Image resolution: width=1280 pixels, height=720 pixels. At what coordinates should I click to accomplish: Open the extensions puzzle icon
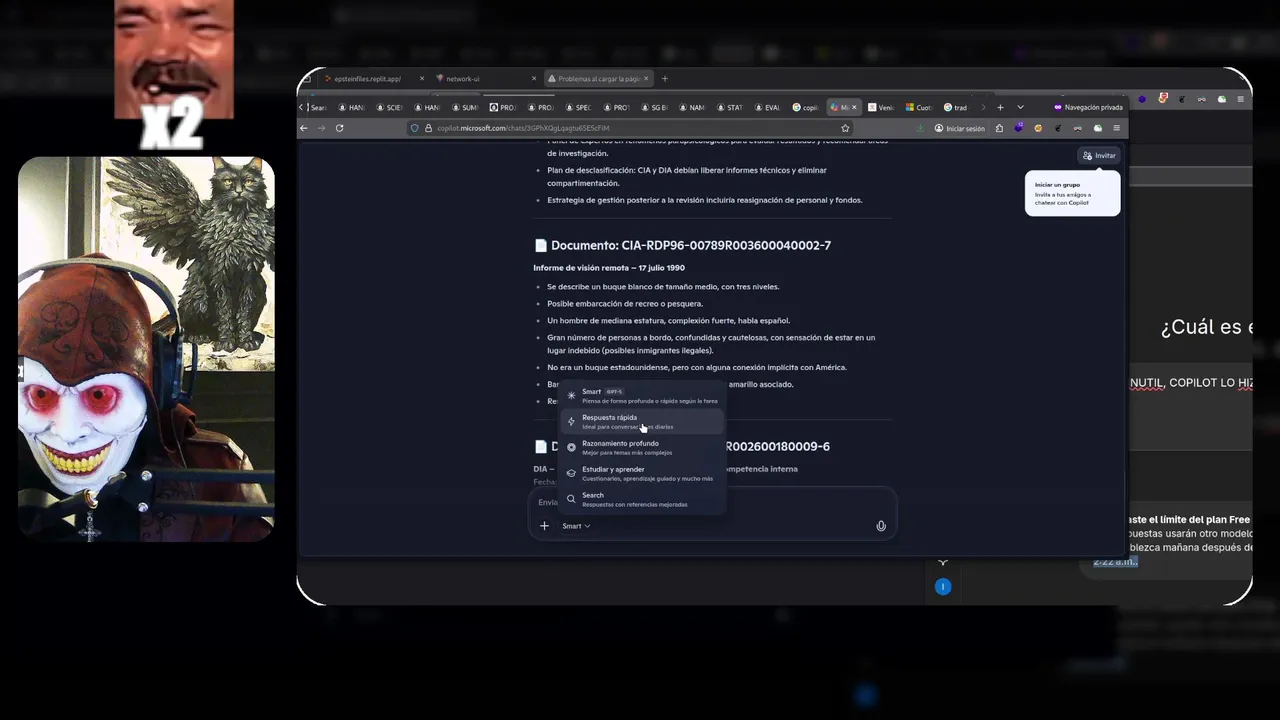click(x=999, y=128)
